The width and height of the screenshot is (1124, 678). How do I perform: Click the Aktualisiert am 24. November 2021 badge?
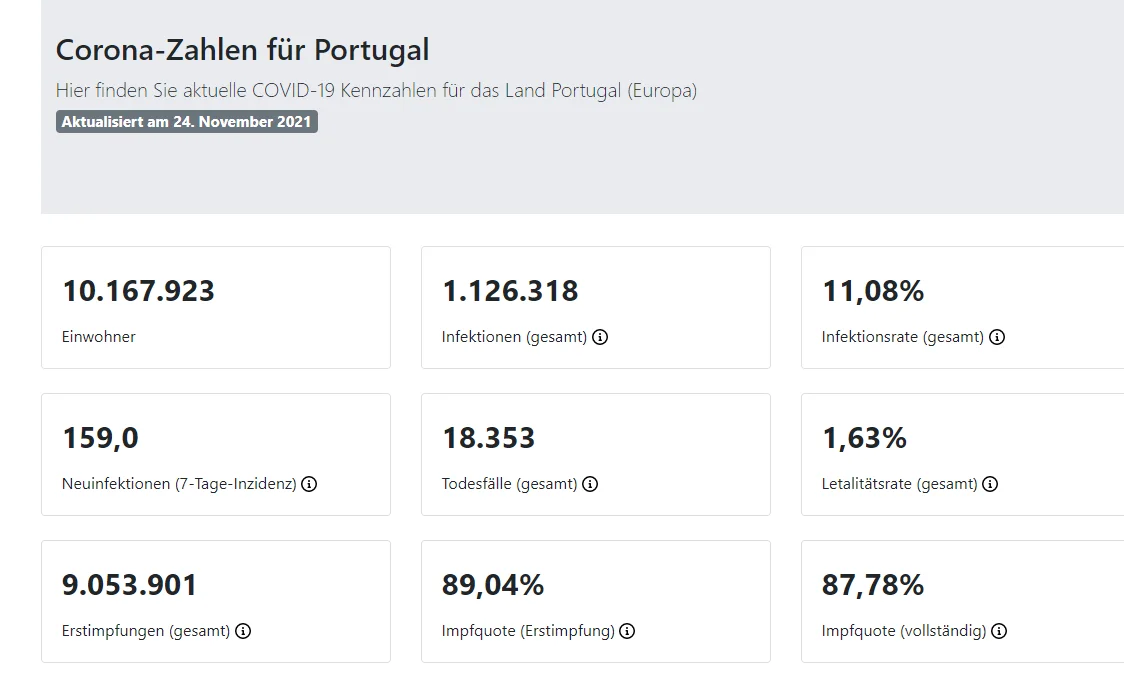(187, 122)
